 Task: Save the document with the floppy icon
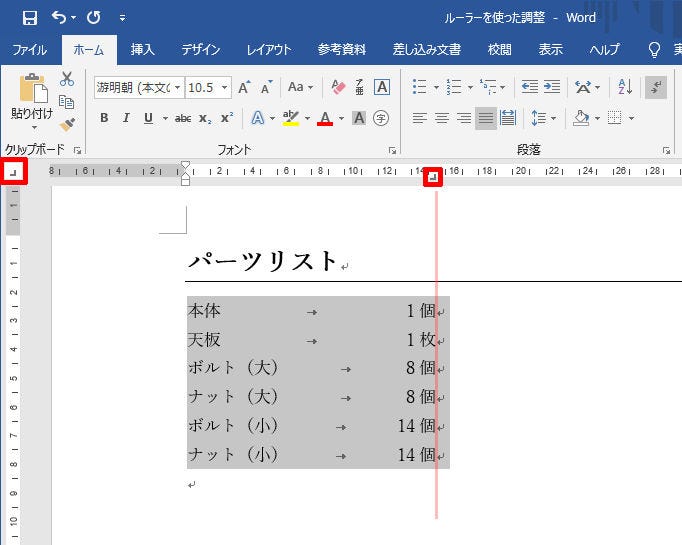[x=30, y=18]
